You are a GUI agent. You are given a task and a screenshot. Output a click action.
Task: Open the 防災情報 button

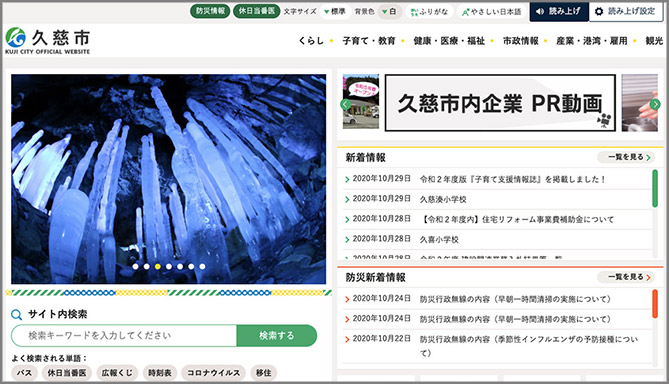tap(210, 11)
